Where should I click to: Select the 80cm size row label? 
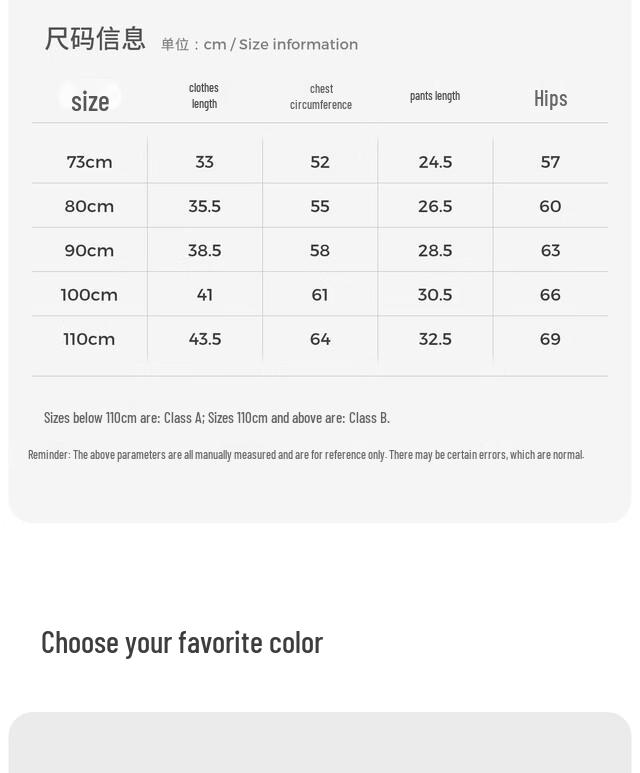coord(90,206)
